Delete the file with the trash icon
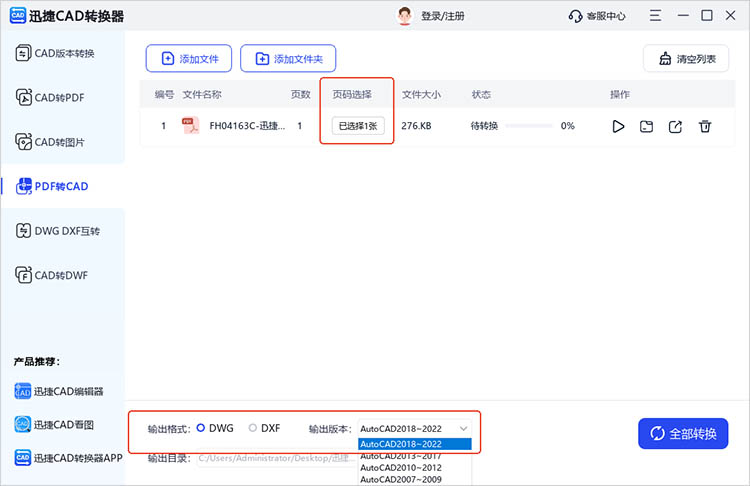This screenshot has width=750, height=486. [x=705, y=126]
